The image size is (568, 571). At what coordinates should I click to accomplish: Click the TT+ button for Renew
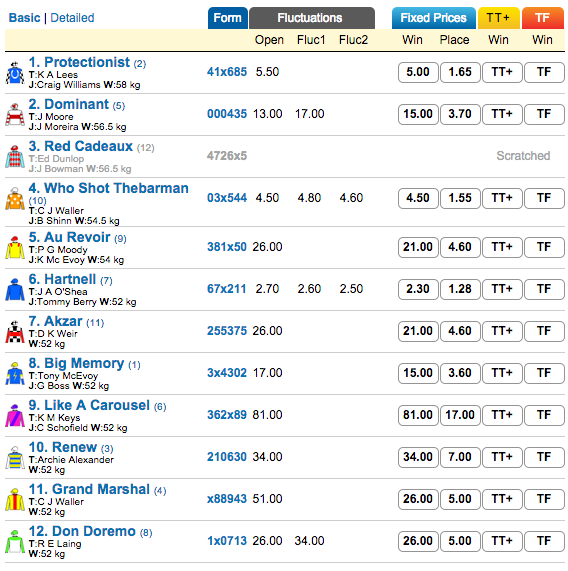click(x=502, y=457)
